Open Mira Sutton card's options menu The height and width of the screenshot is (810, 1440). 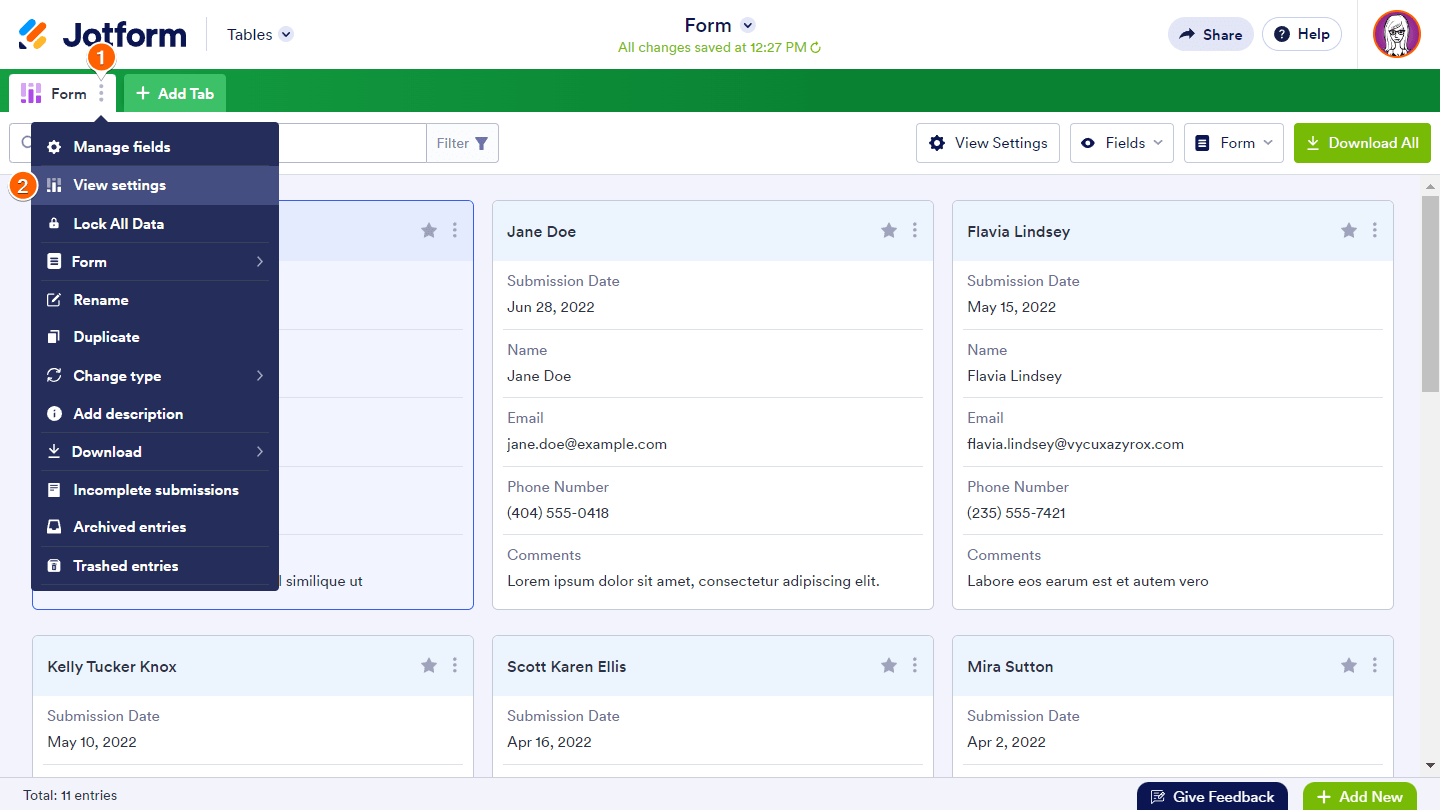point(1375,666)
